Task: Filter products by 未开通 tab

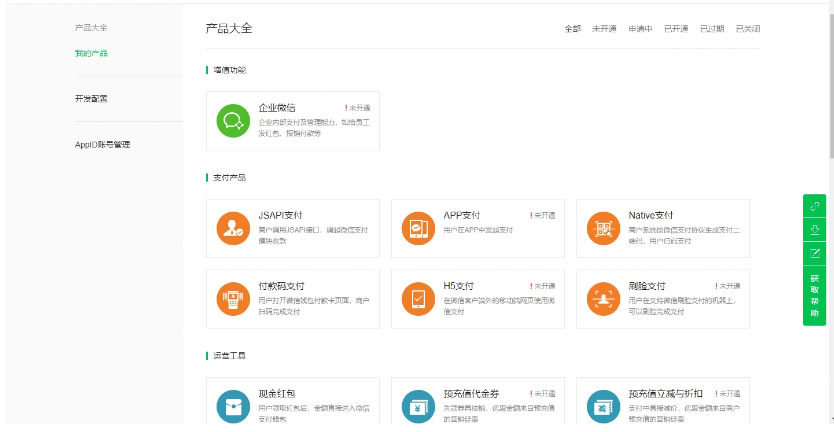Action: pyautogui.click(x=604, y=29)
